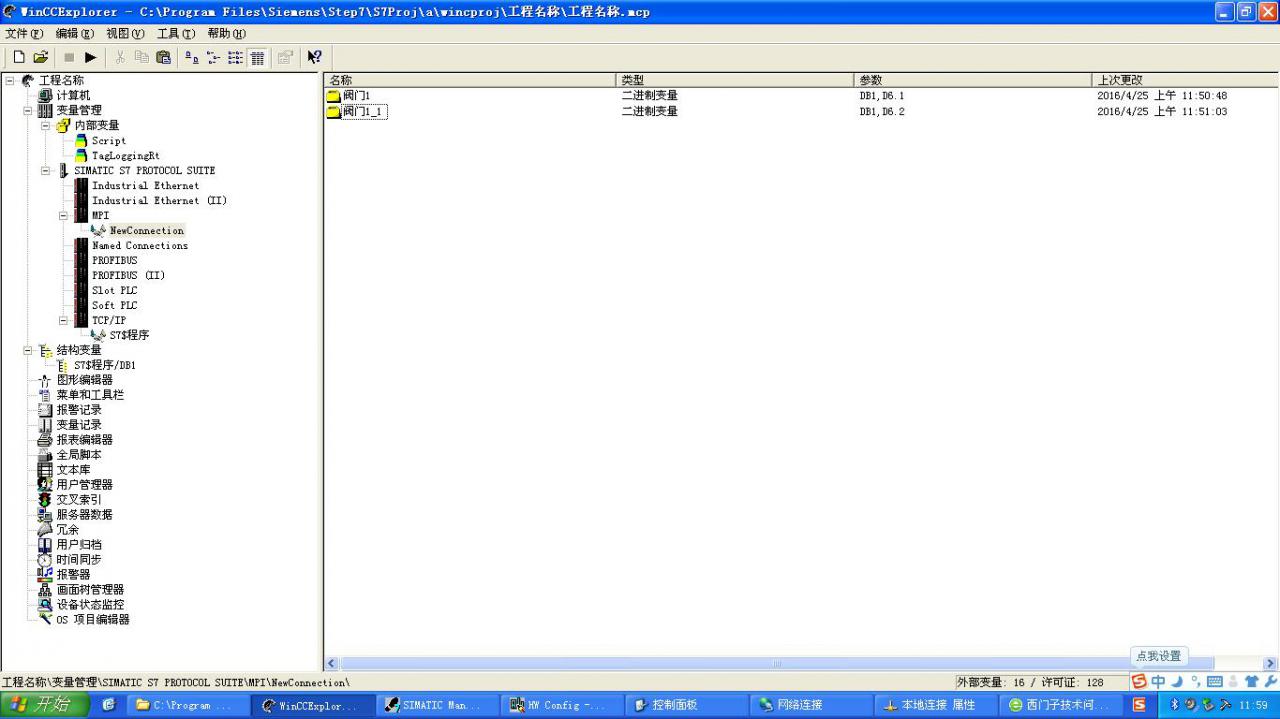This screenshot has width=1280, height=719.
Task: Select the 计算机 node in the tree
Action: 73,95
